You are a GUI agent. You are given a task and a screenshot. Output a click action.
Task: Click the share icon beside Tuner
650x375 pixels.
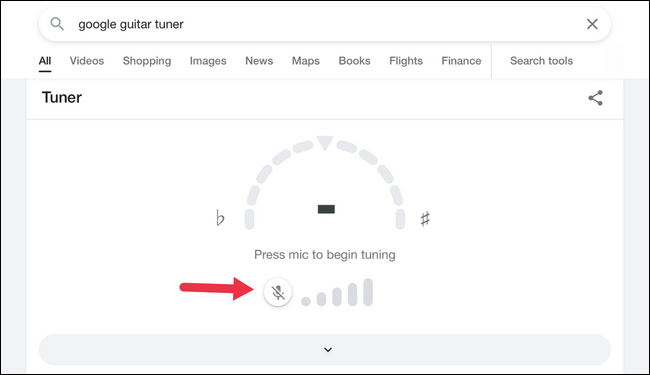click(x=595, y=98)
